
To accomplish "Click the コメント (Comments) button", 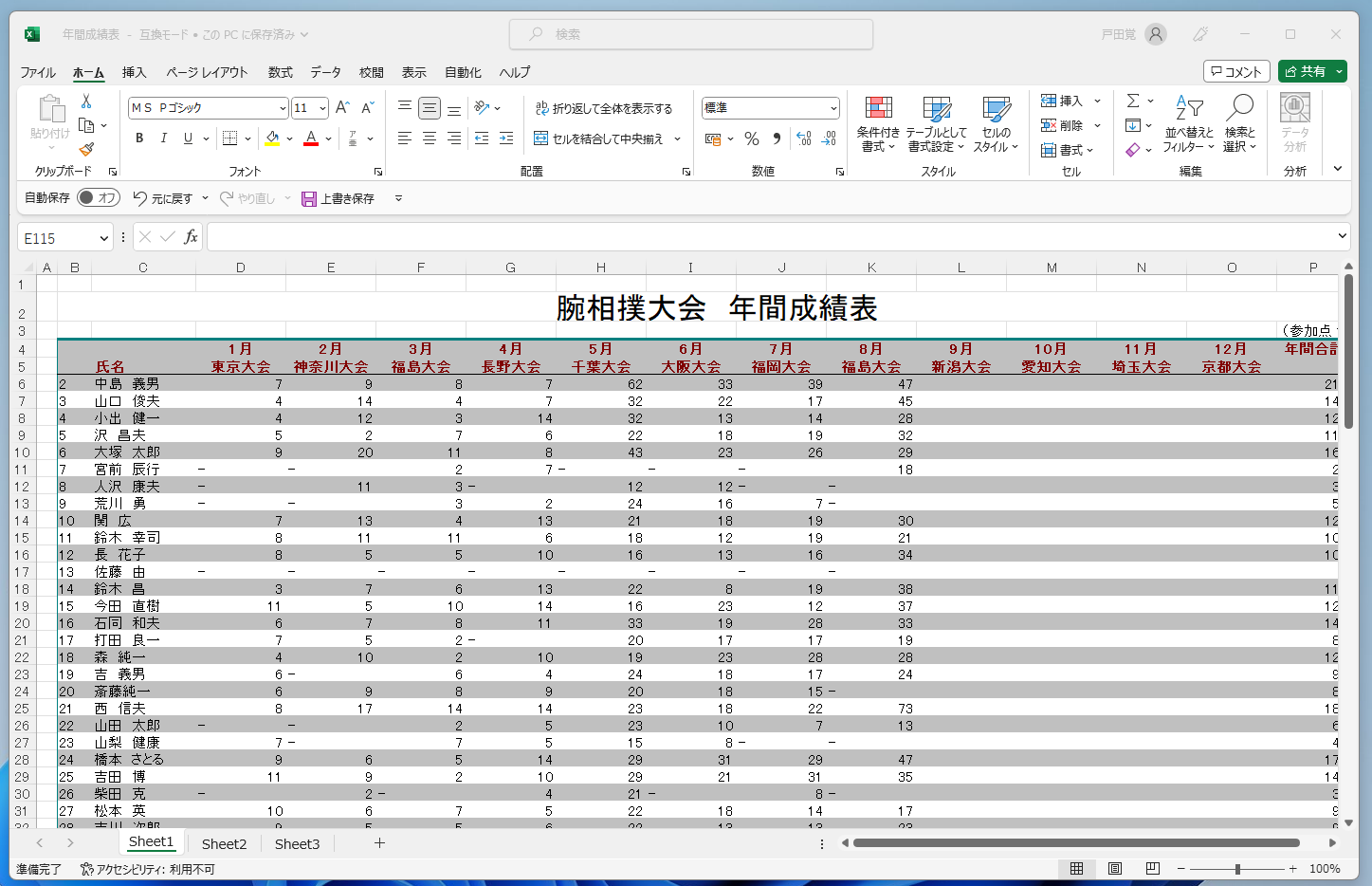I will pos(1236,71).
